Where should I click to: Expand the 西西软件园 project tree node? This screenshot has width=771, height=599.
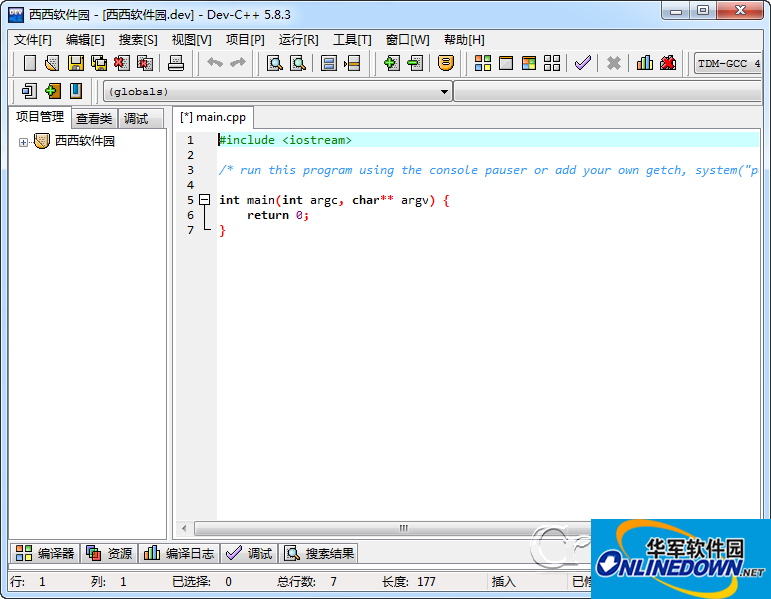(23, 142)
